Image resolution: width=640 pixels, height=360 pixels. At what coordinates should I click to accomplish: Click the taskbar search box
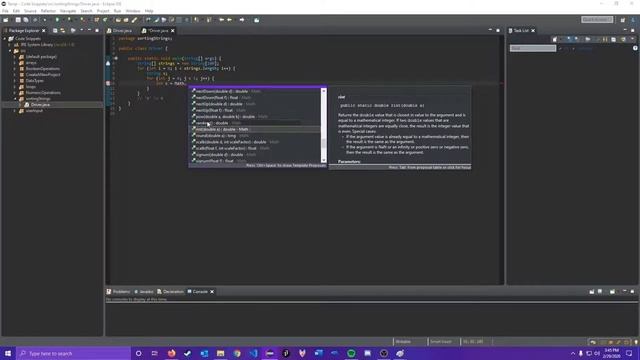coord(73,353)
